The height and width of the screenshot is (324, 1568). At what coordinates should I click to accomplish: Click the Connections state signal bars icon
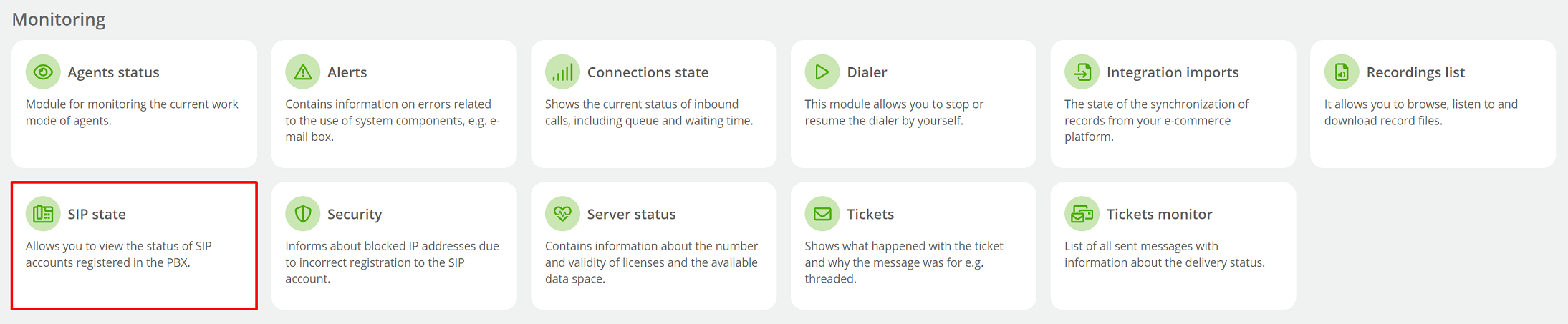(562, 72)
